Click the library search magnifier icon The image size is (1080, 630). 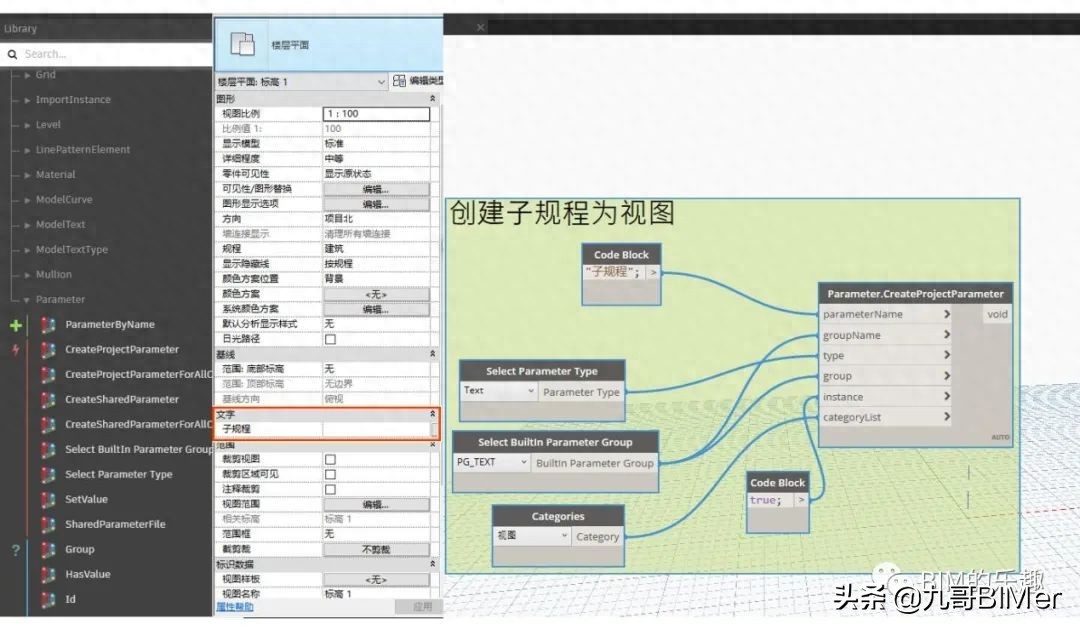tap(12, 54)
